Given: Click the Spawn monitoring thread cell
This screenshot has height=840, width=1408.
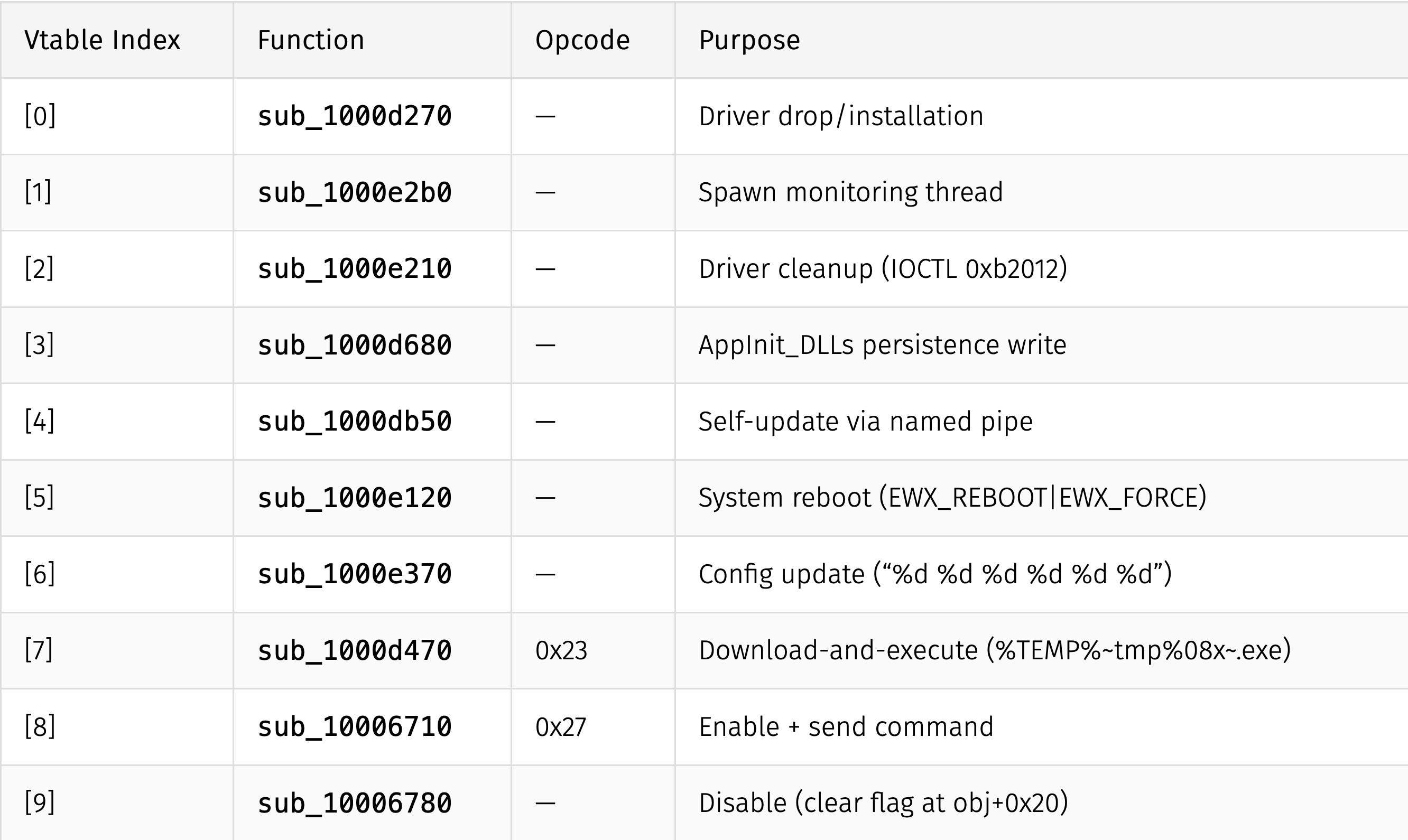Looking at the screenshot, I should (850, 192).
